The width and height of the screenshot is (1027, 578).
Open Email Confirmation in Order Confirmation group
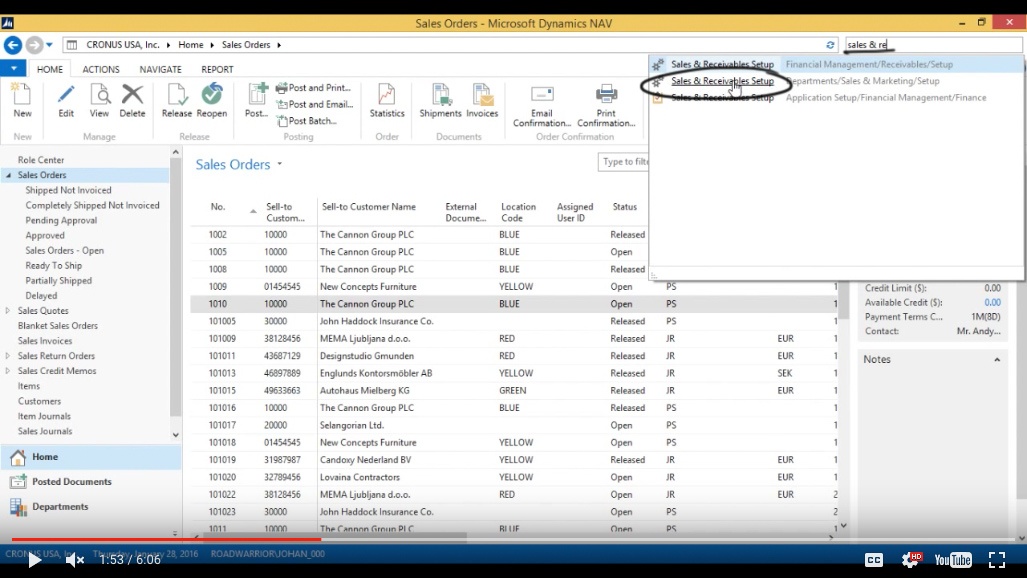(x=540, y=100)
